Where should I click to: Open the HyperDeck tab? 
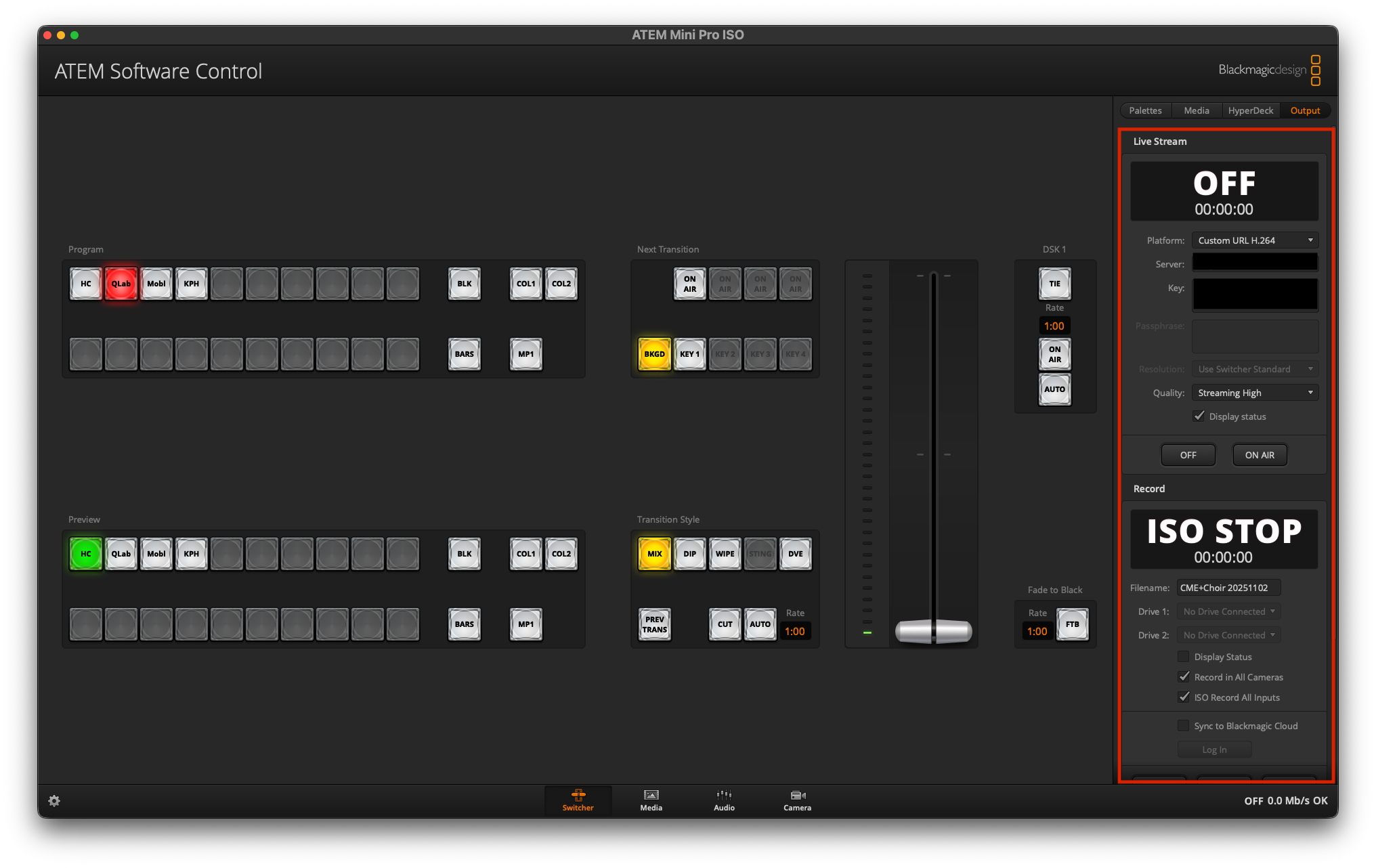coord(1250,110)
